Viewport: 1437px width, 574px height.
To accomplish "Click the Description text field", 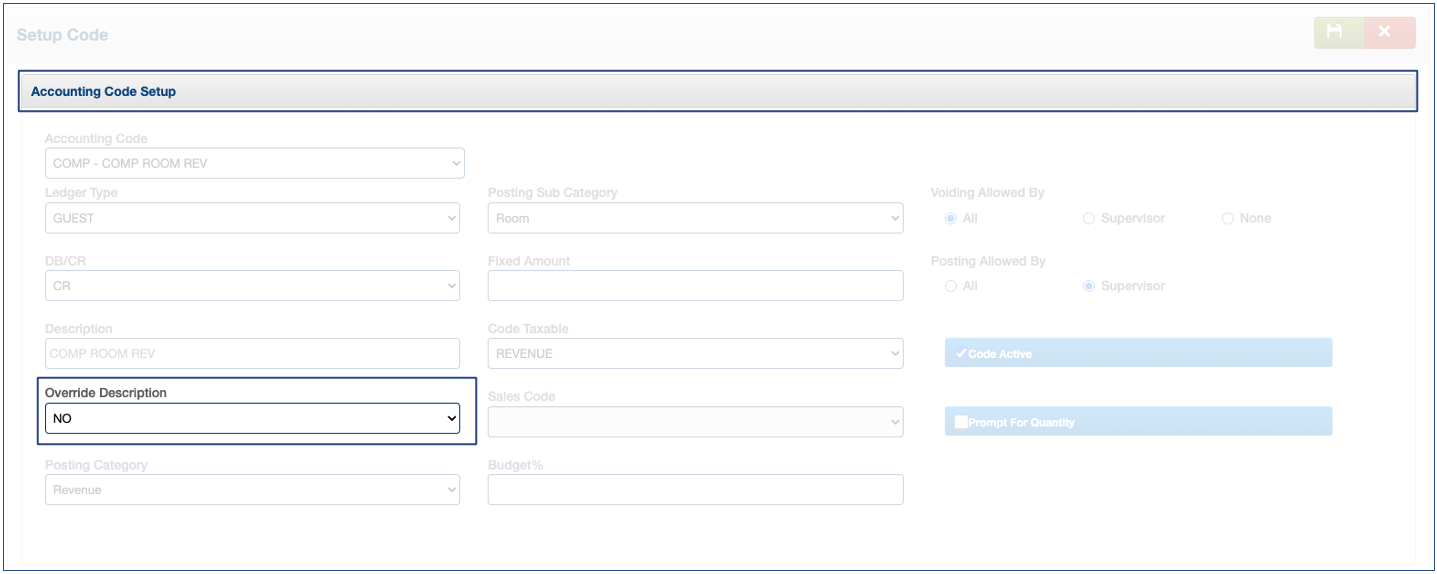I will pyautogui.click(x=252, y=353).
